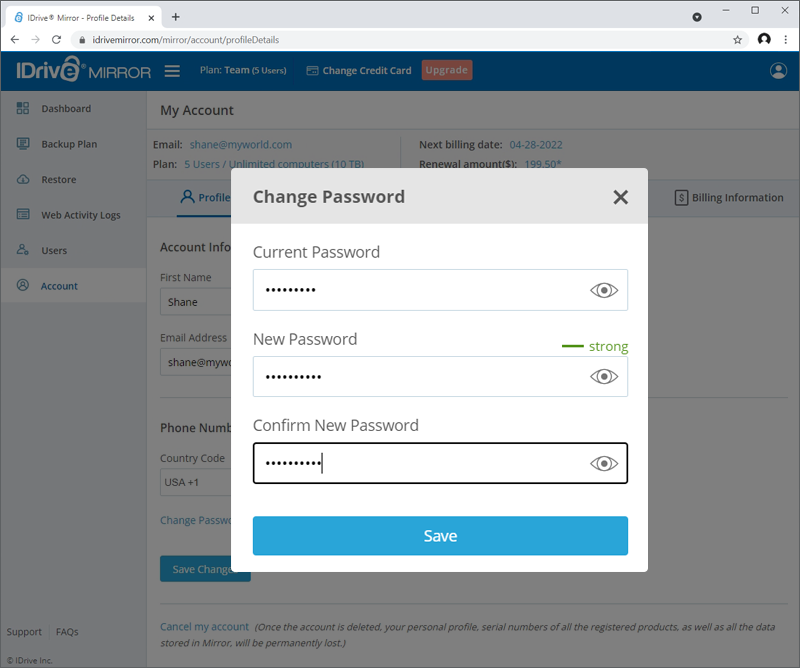Save the new password

tap(440, 535)
